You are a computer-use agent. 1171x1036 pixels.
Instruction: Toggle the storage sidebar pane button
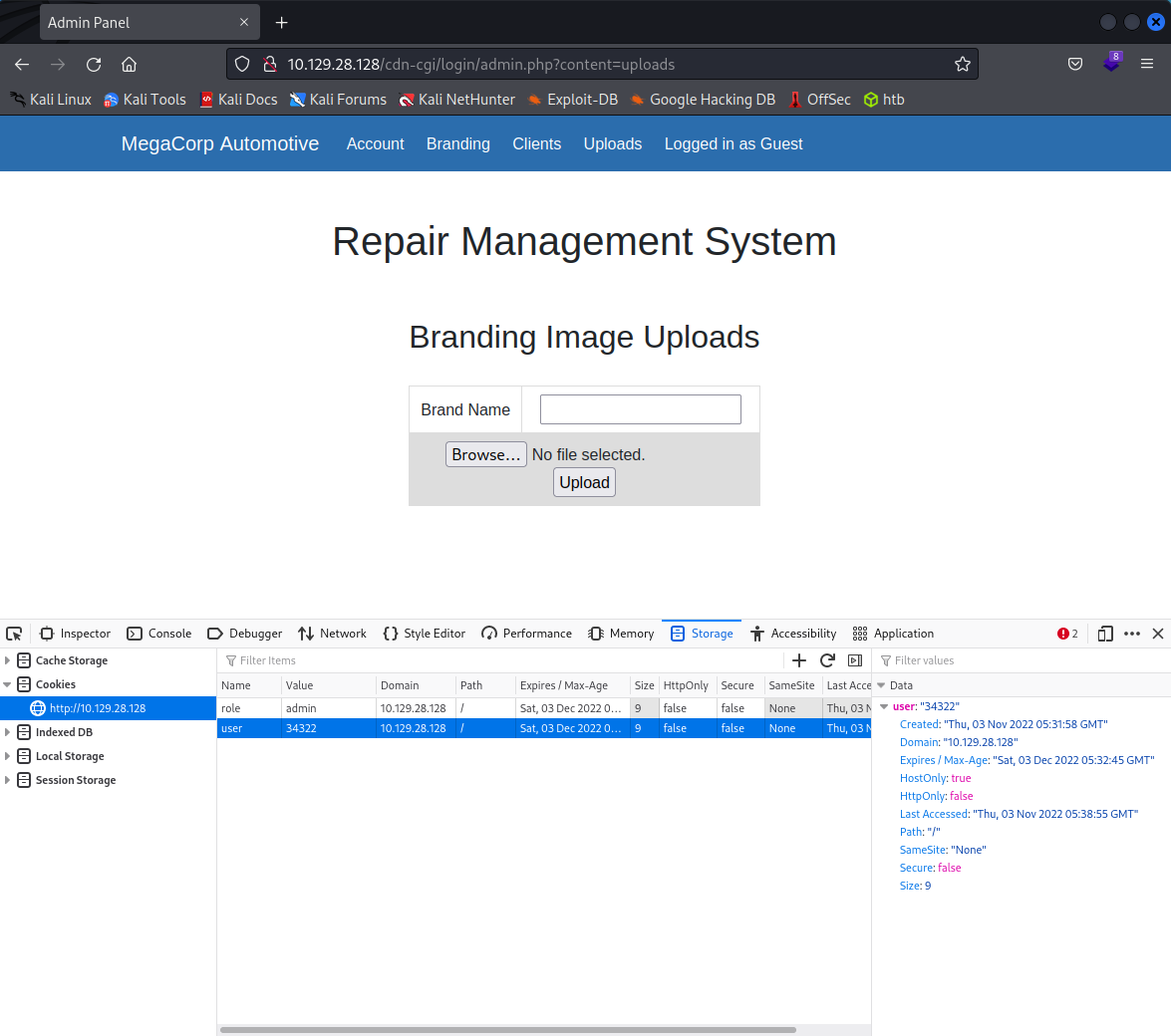[x=854, y=660]
